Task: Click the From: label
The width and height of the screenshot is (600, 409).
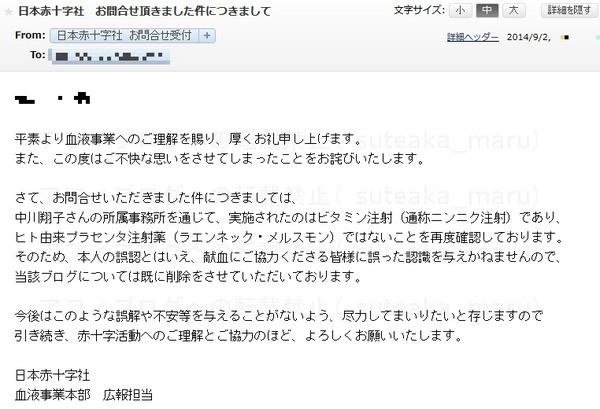Action: click(30, 35)
